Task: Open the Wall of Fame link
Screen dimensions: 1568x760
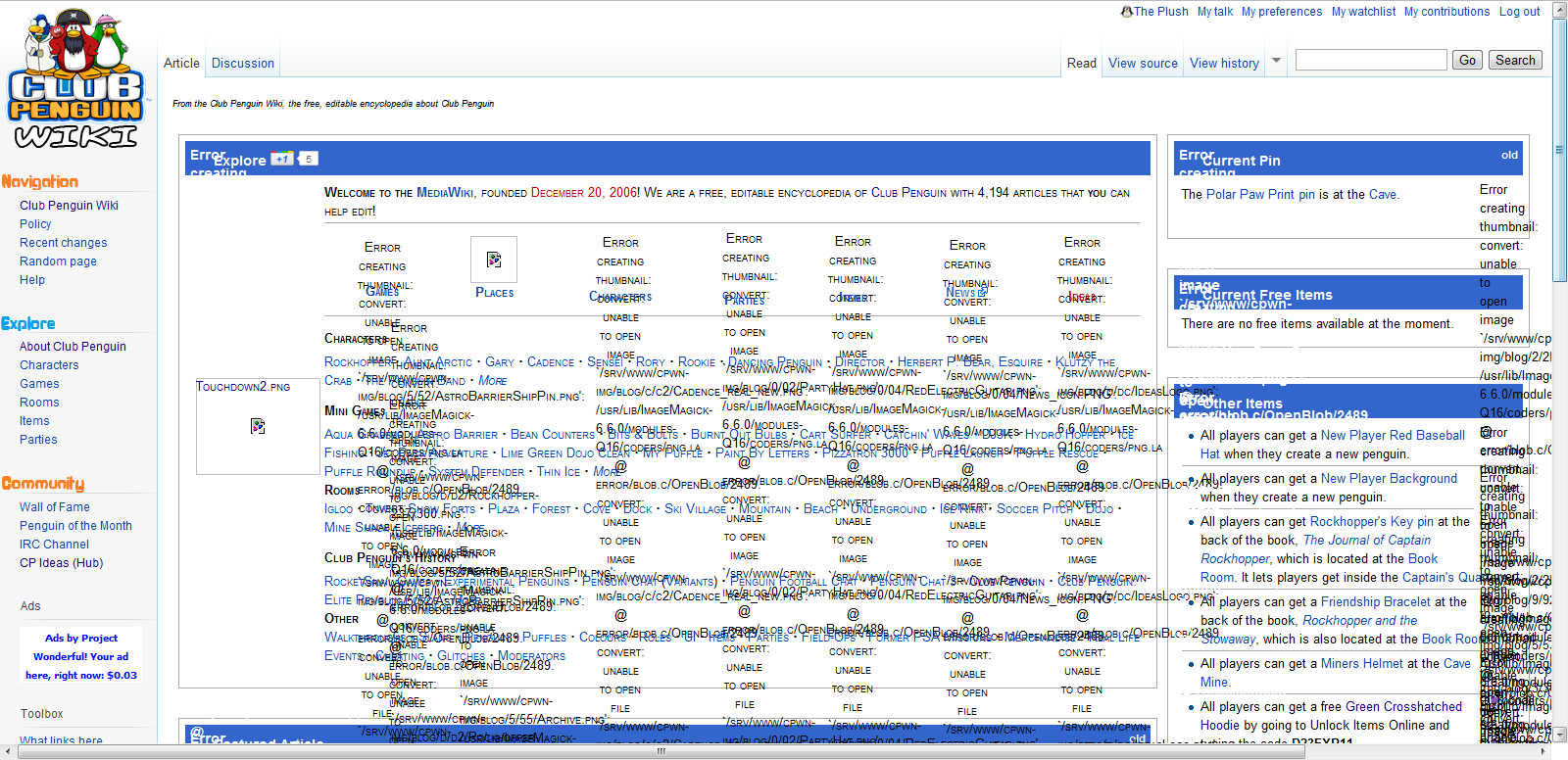Action: pos(55,507)
